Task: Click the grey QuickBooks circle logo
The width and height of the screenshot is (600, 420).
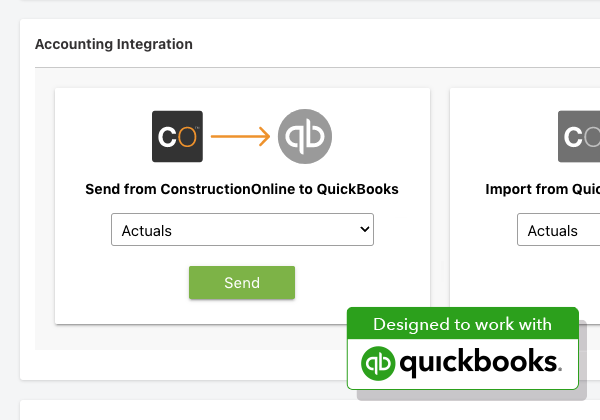Action: (305, 137)
